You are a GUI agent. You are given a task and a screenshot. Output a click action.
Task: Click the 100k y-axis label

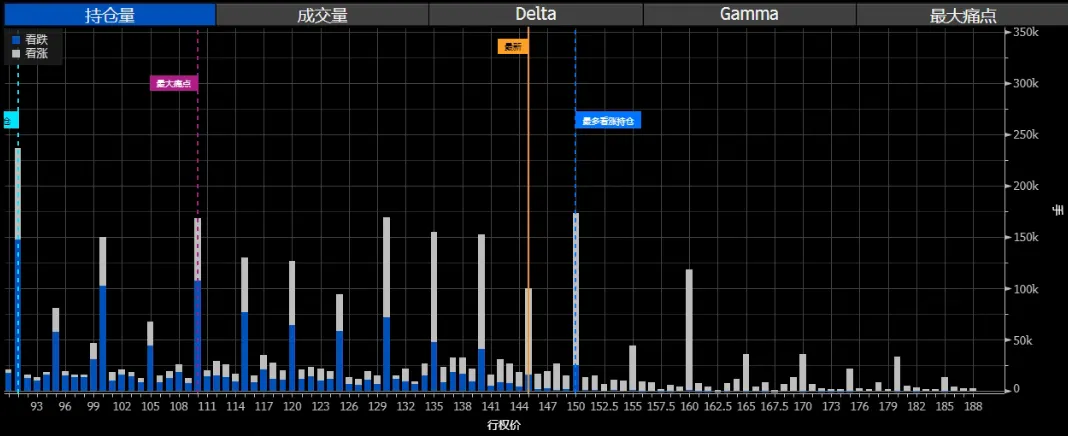point(1026,289)
